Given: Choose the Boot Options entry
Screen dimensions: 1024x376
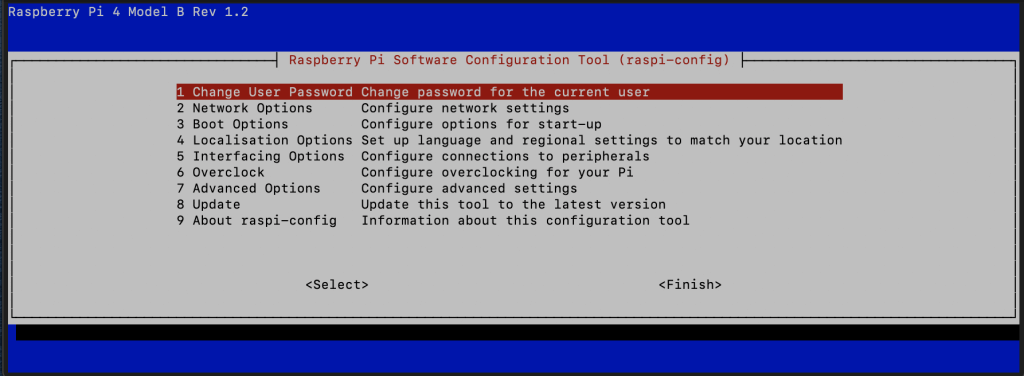Looking at the screenshot, I should tap(509, 124).
